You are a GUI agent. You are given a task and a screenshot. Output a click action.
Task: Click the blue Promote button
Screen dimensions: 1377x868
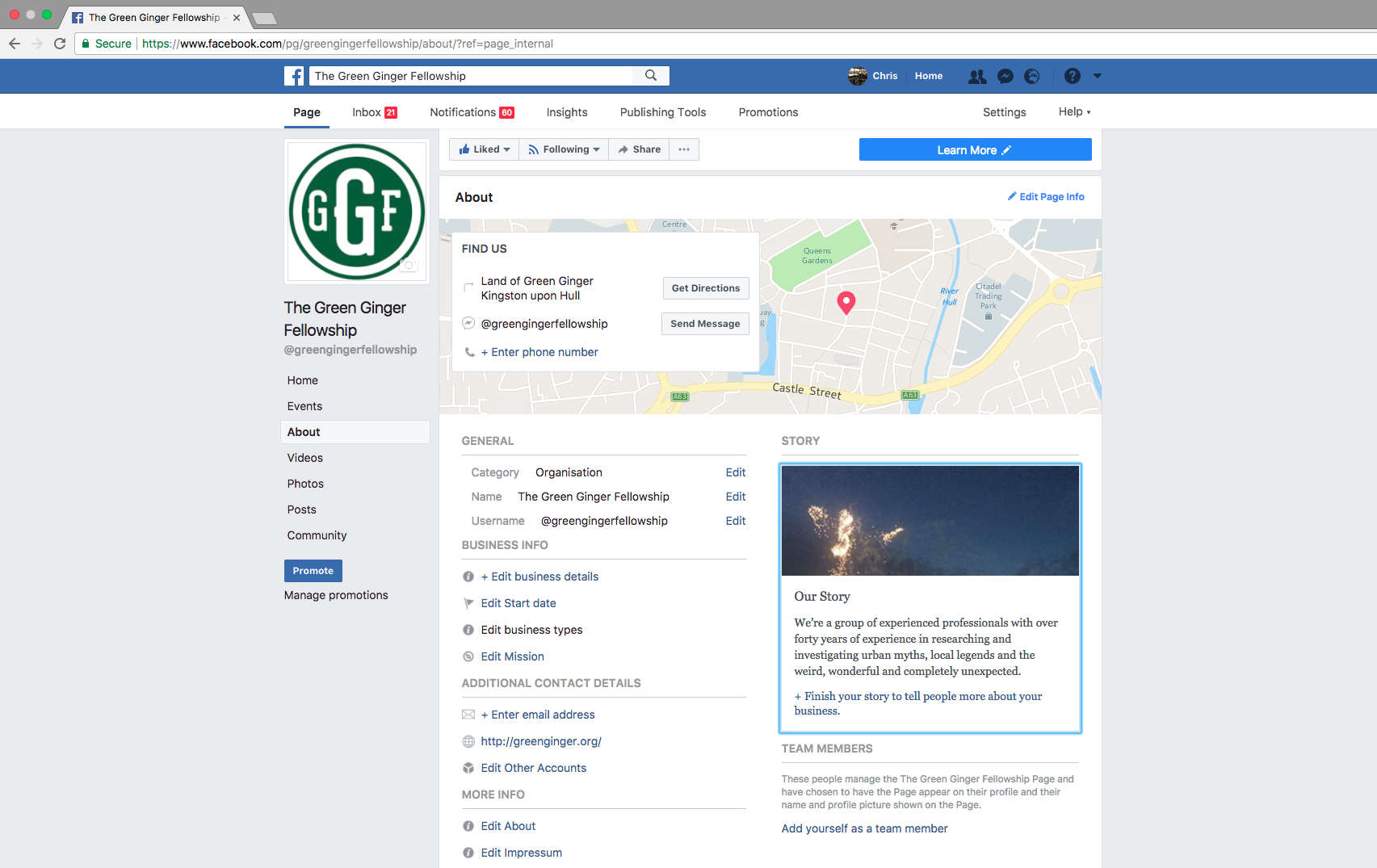(313, 571)
